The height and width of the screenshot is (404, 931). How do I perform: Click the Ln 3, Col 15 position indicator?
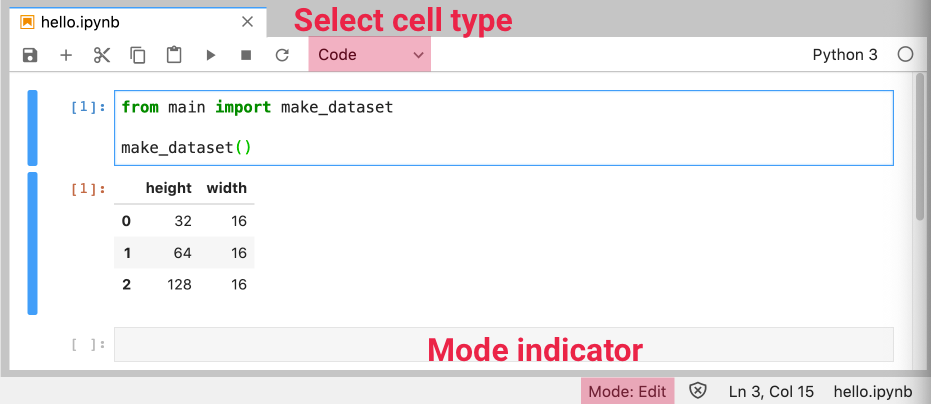pyautogui.click(x=770, y=391)
